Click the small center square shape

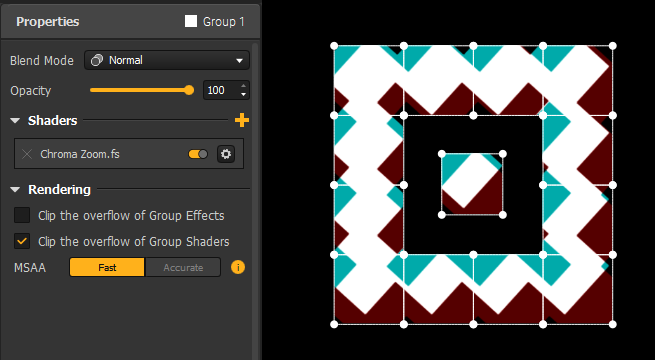(x=472, y=184)
